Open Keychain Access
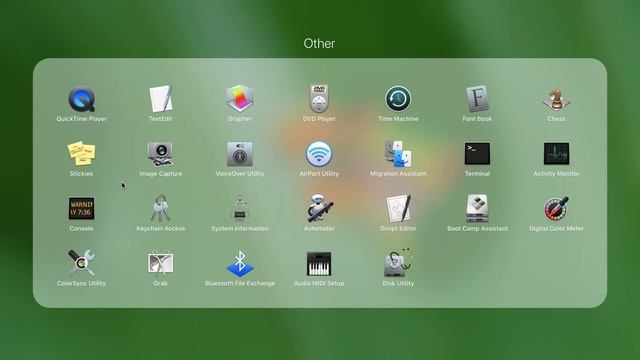The image size is (640, 360). click(160, 208)
